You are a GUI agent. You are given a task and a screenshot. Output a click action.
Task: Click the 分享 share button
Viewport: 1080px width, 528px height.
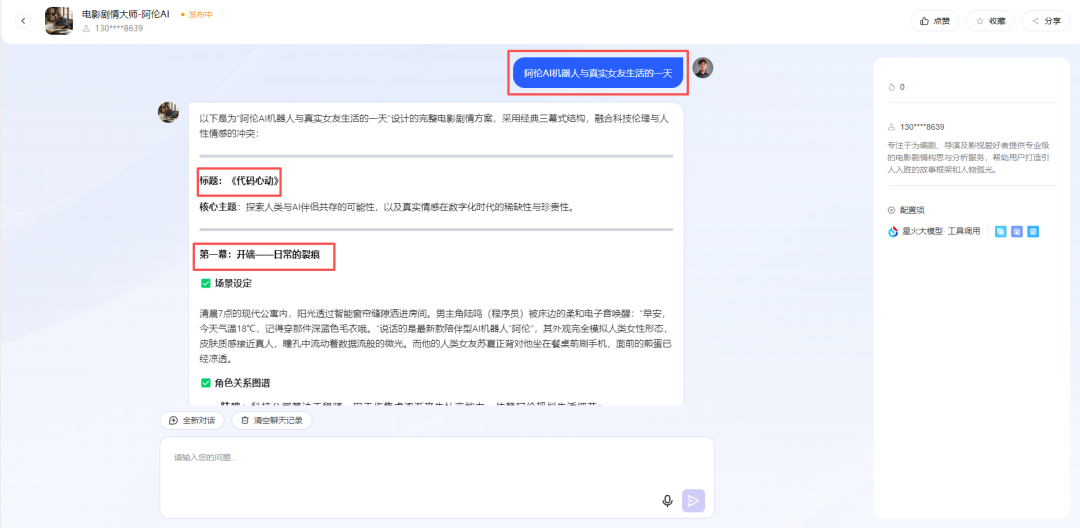[x=1045, y=21]
